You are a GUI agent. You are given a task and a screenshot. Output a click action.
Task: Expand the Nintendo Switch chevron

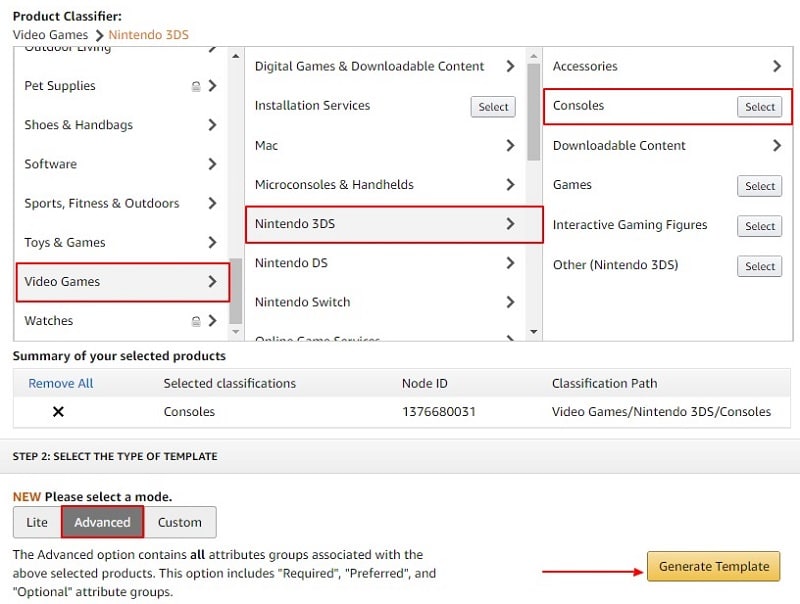[510, 302]
